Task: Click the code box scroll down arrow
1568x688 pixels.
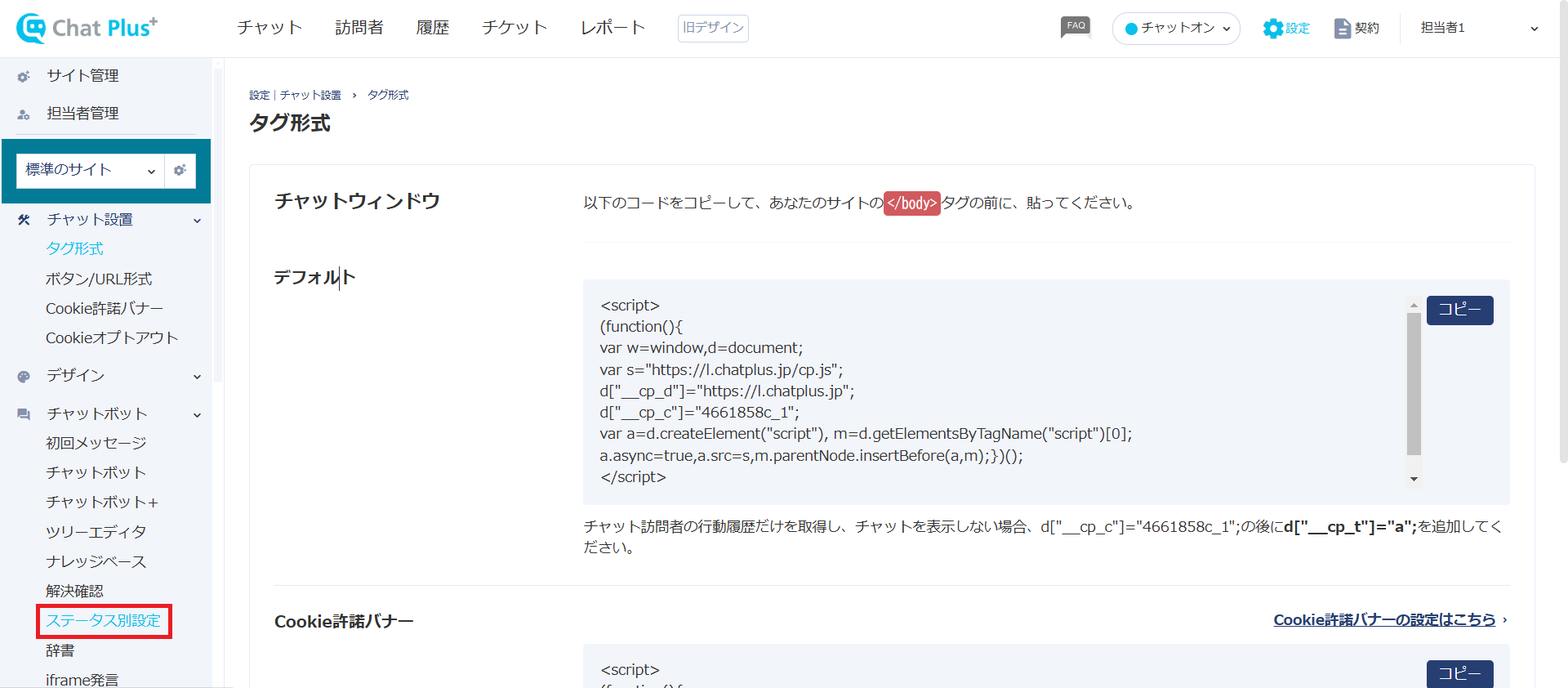Action: click(x=1414, y=480)
